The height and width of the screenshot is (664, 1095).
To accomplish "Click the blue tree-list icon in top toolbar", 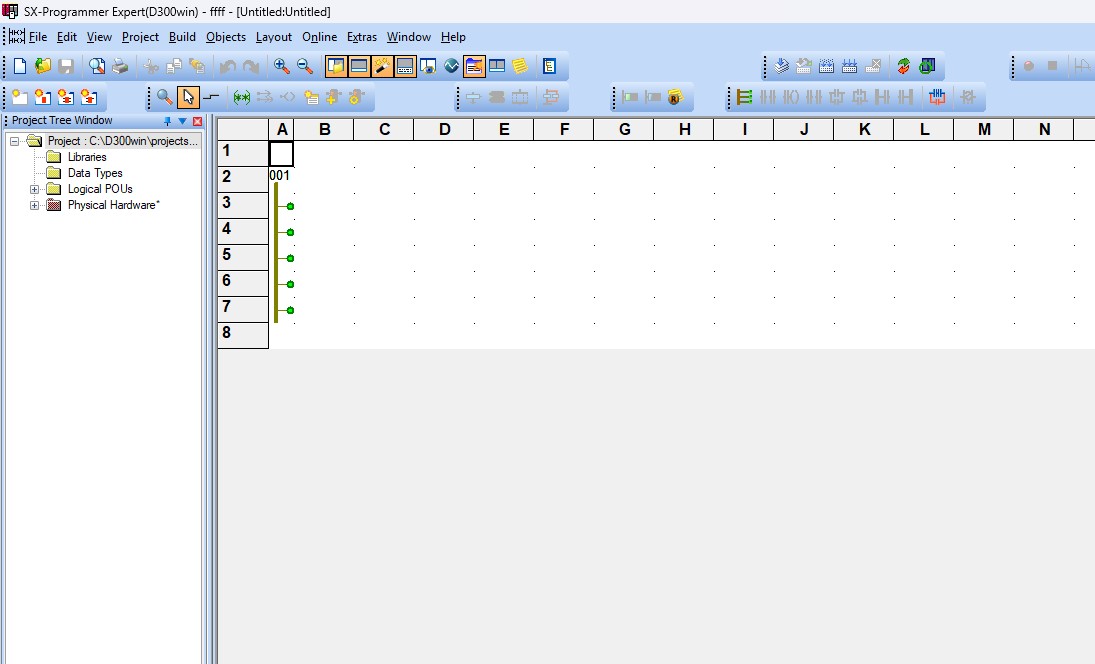I will click(550, 66).
